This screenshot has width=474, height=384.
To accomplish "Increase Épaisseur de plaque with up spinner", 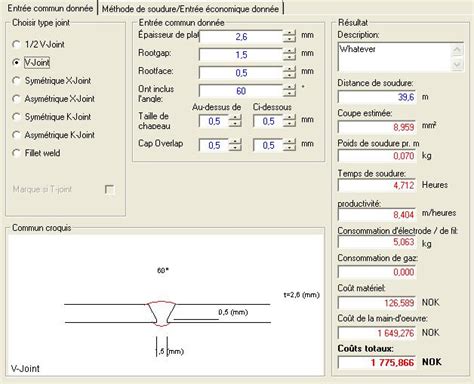I will (x=289, y=33).
